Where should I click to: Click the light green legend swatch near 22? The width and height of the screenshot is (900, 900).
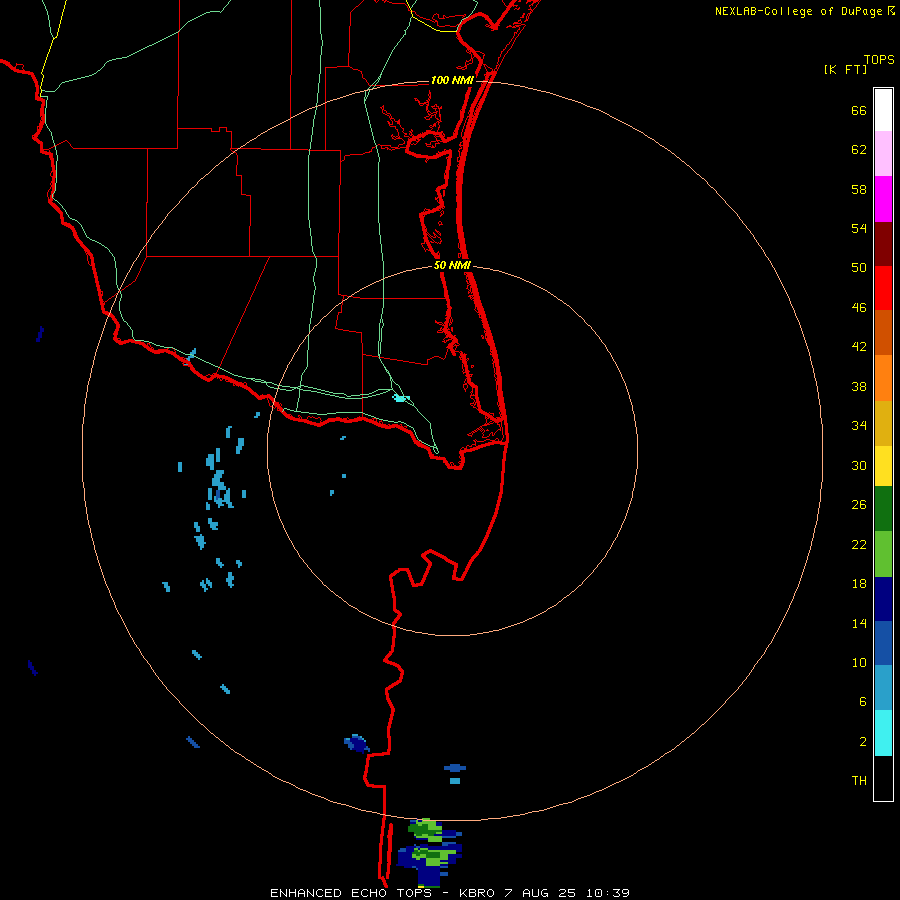(x=883, y=554)
